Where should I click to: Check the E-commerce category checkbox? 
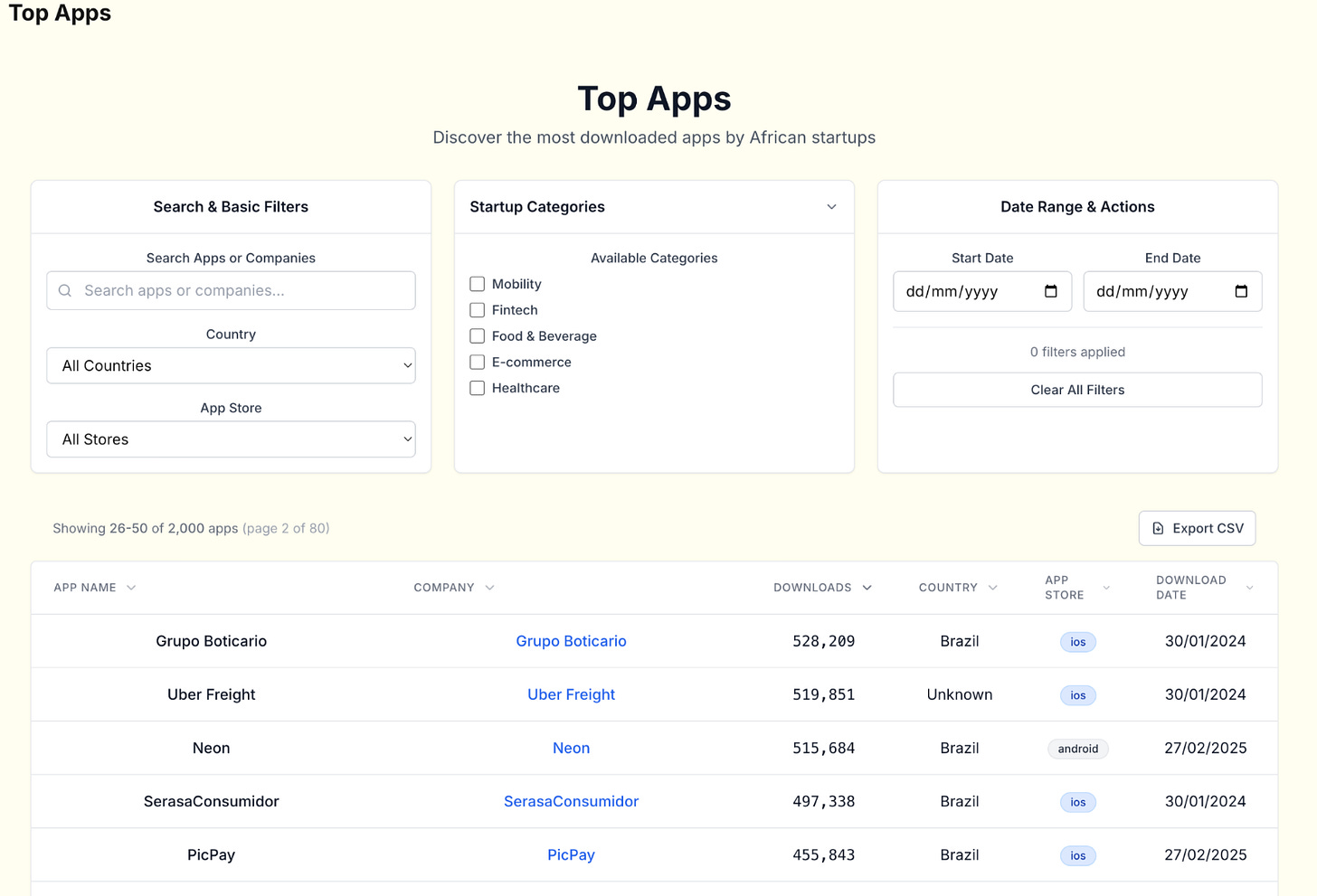[478, 363]
